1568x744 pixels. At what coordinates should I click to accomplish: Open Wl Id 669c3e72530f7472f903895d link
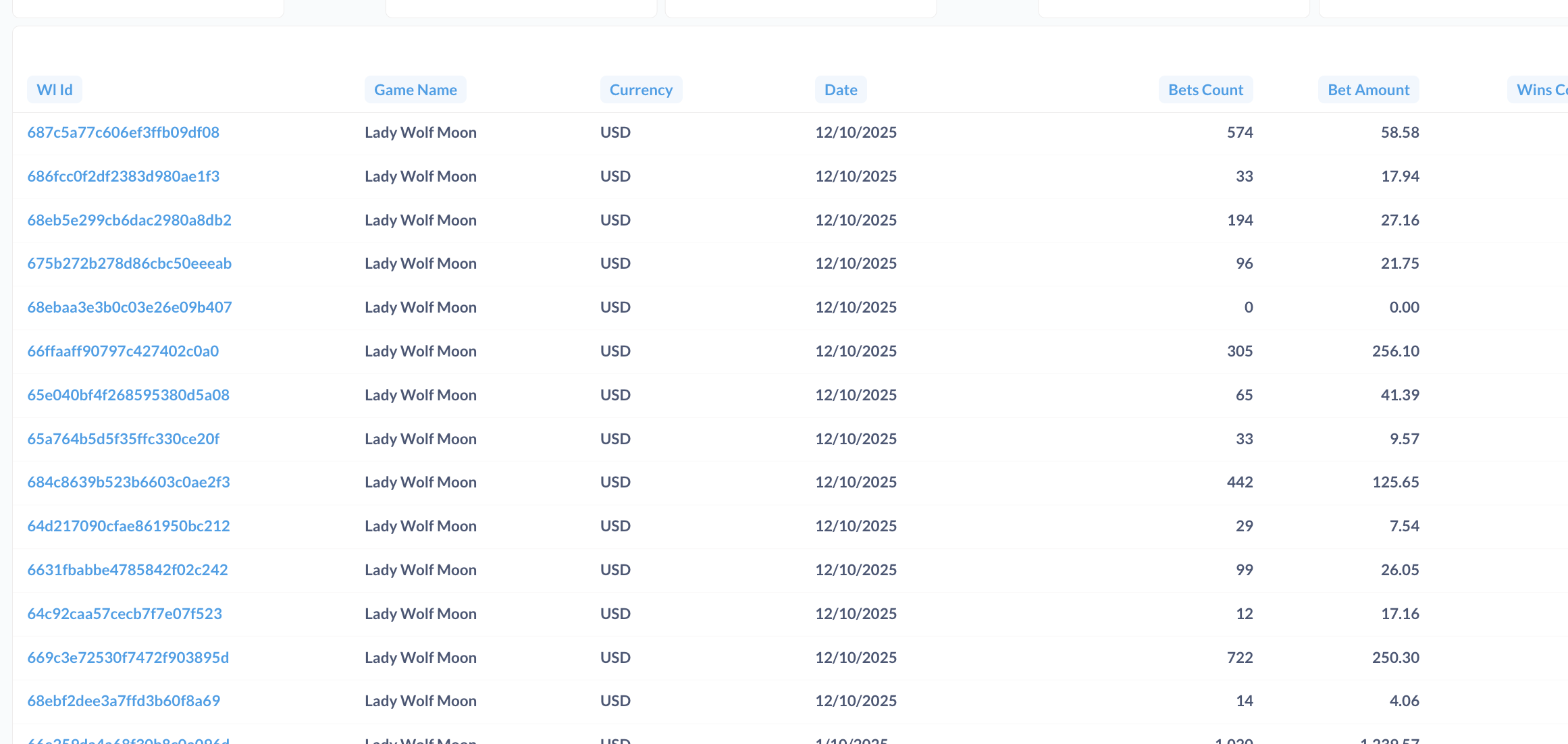pyautogui.click(x=128, y=658)
